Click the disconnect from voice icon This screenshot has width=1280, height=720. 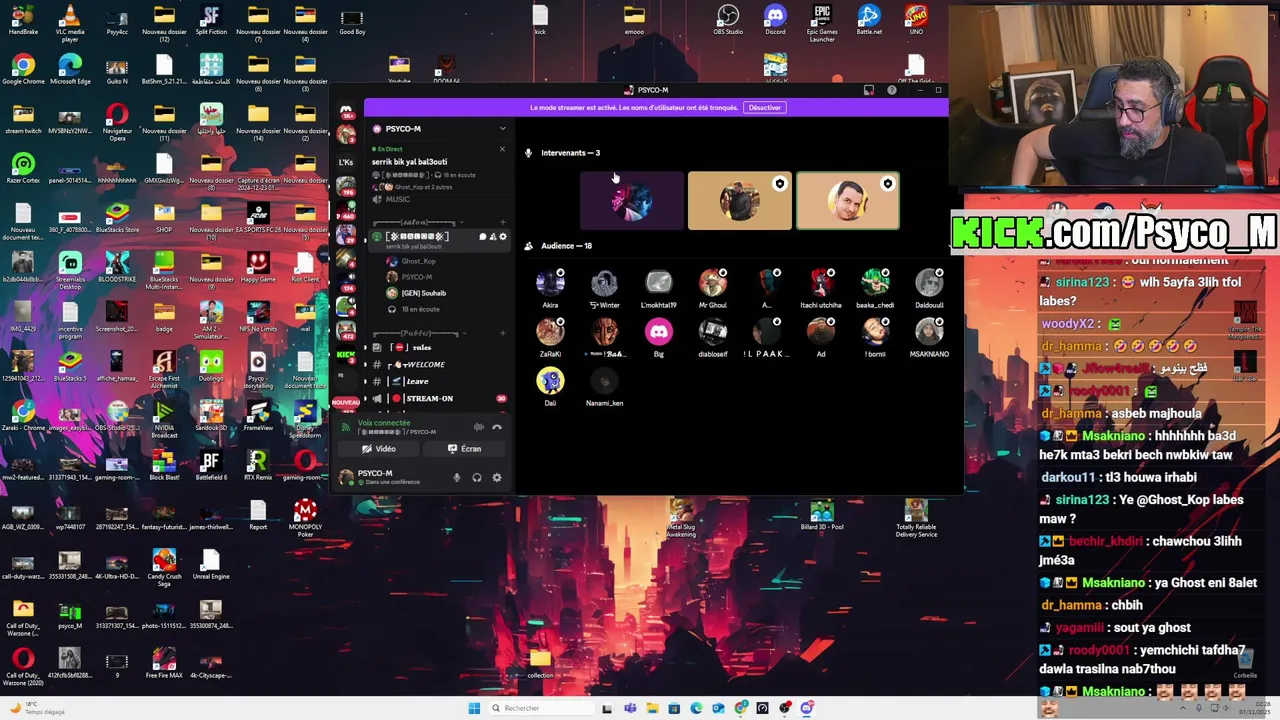coord(497,427)
